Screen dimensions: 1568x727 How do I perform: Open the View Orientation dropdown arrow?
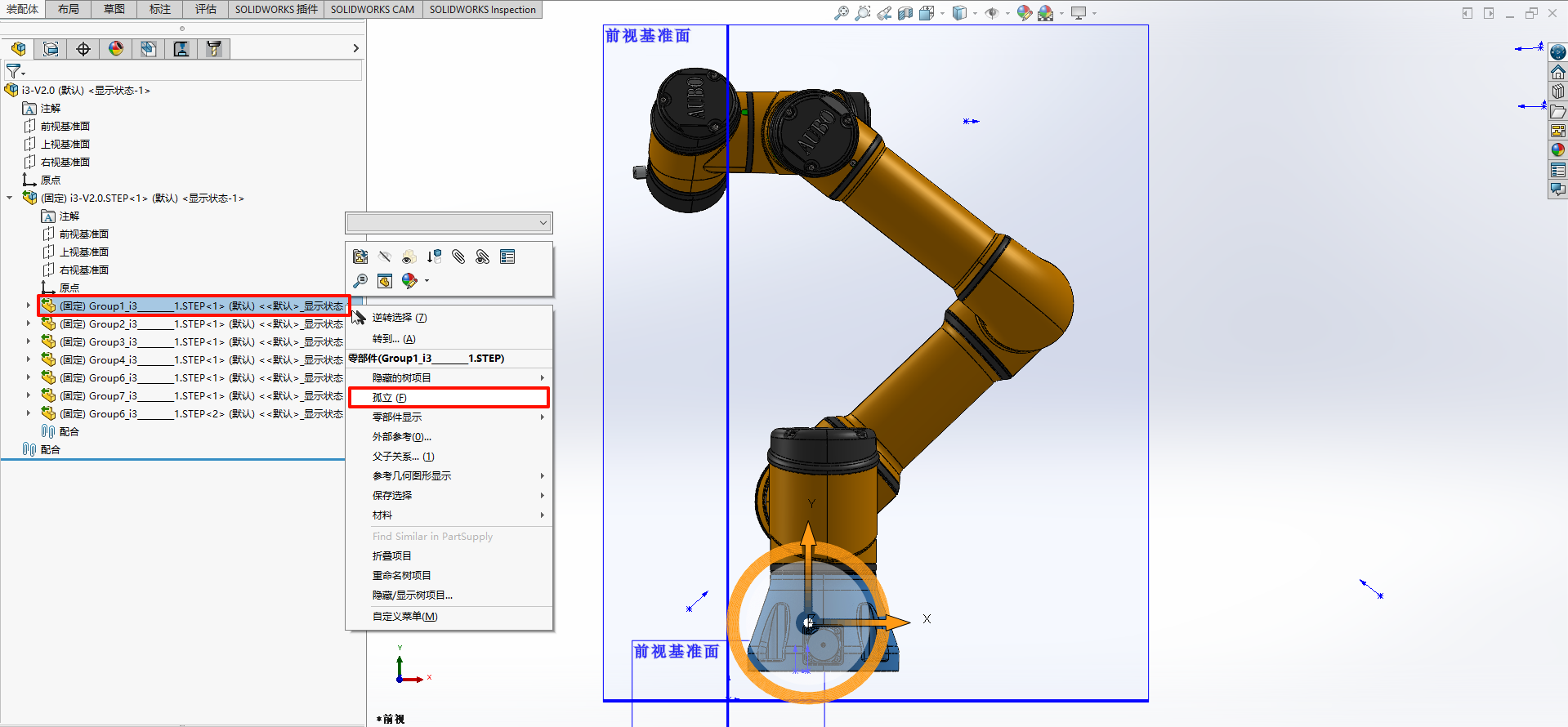point(942,13)
